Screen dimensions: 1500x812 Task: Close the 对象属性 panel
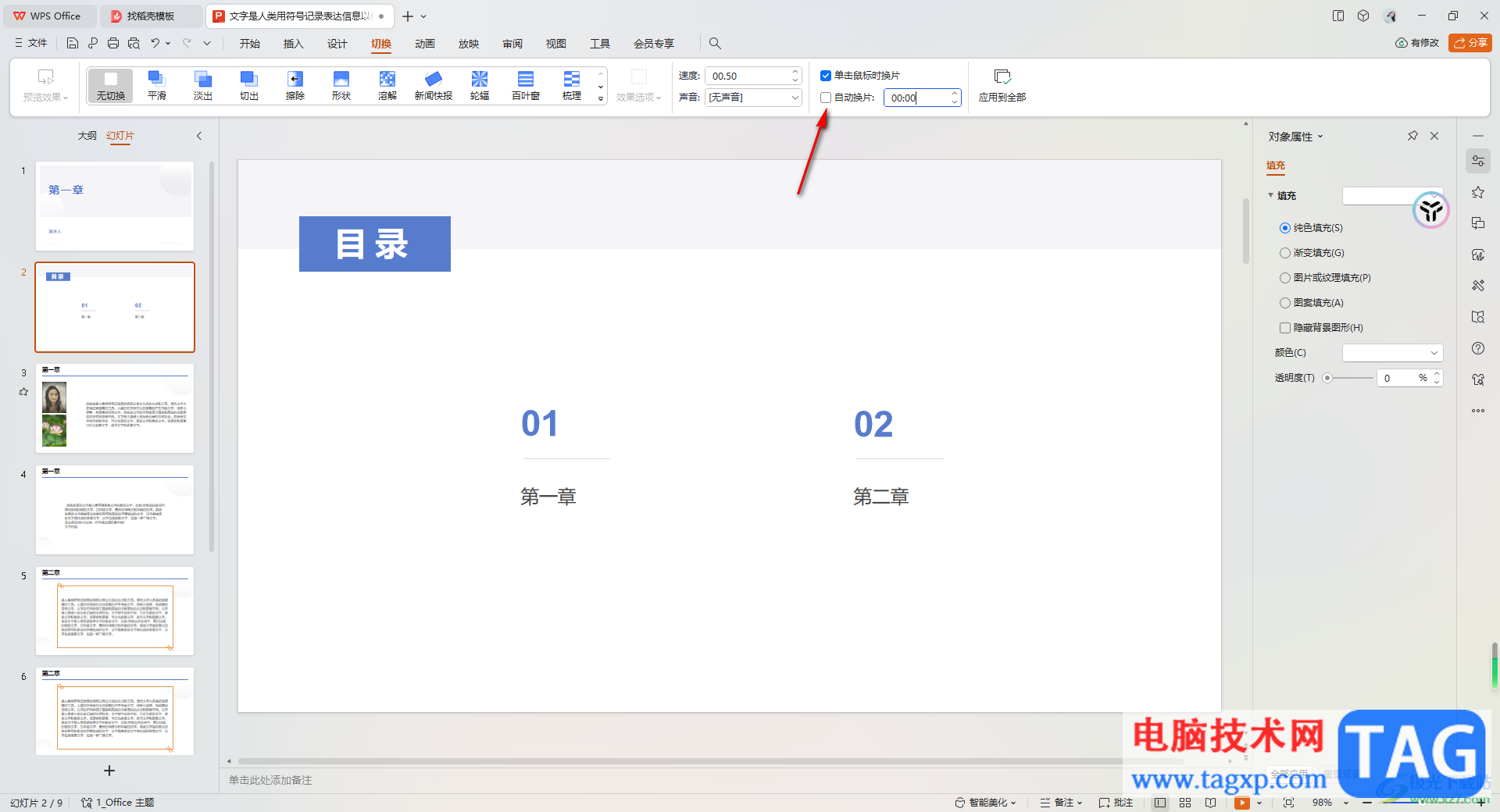(1434, 136)
